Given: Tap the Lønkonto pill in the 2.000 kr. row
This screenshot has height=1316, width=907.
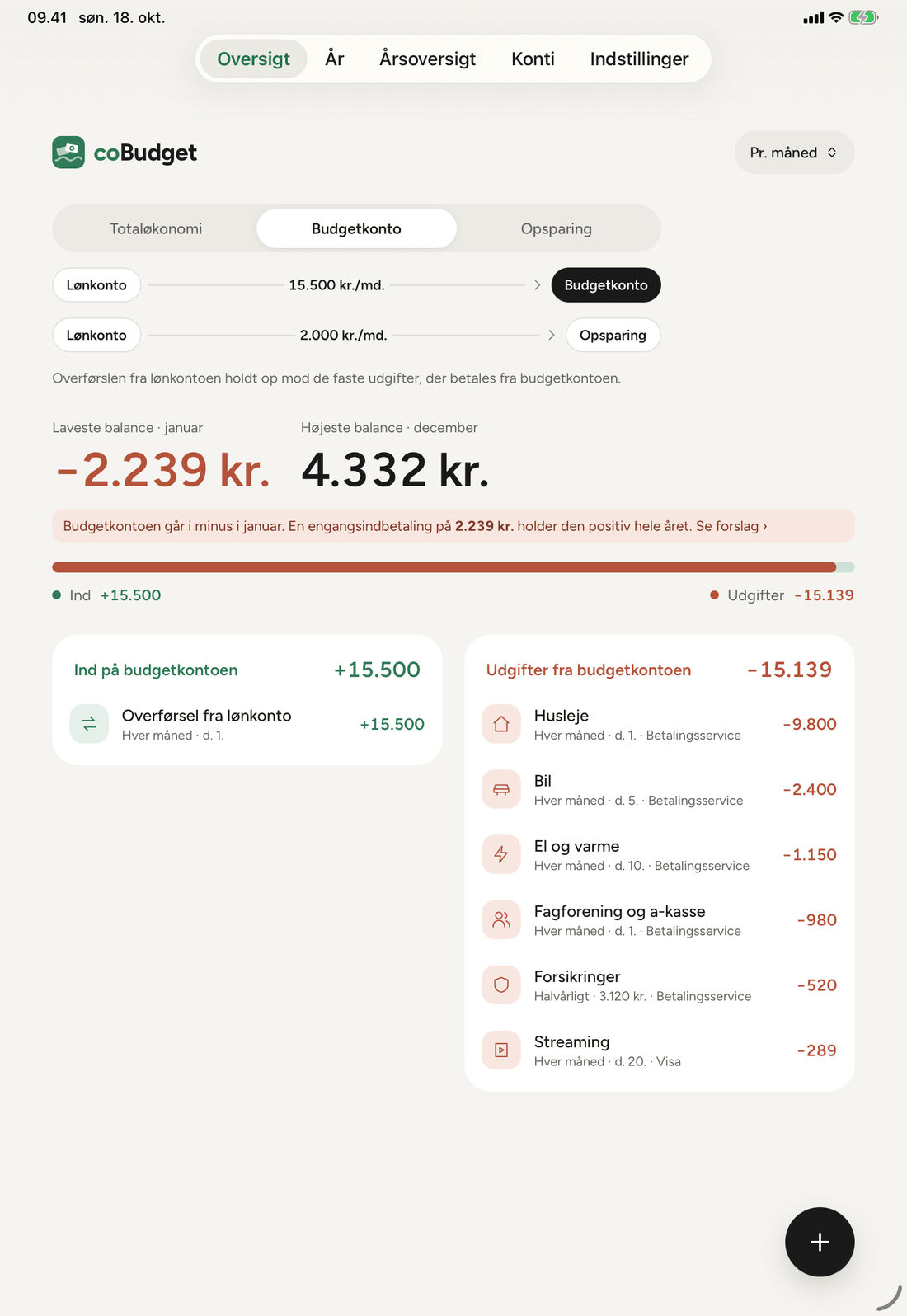Looking at the screenshot, I should (96, 335).
